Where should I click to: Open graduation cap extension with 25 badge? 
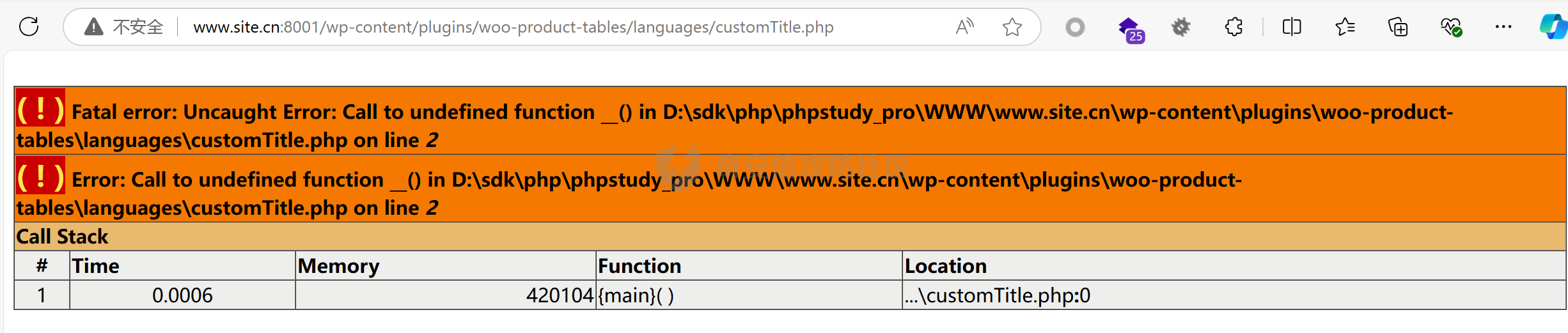1129,28
